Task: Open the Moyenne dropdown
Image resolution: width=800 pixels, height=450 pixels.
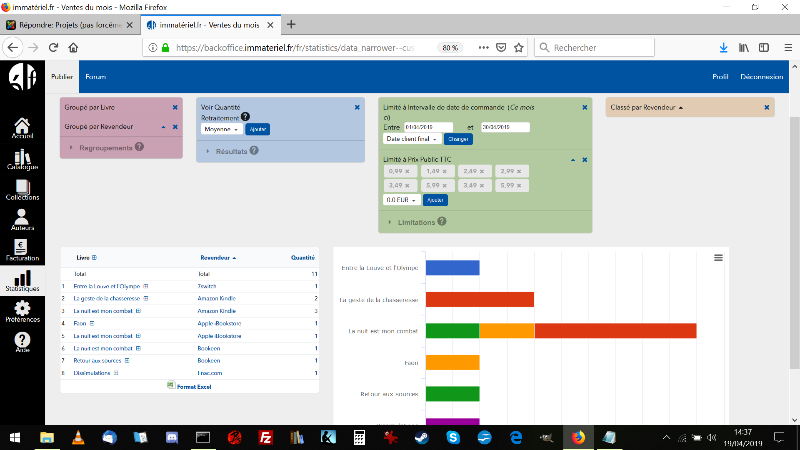Action: click(220, 129)
